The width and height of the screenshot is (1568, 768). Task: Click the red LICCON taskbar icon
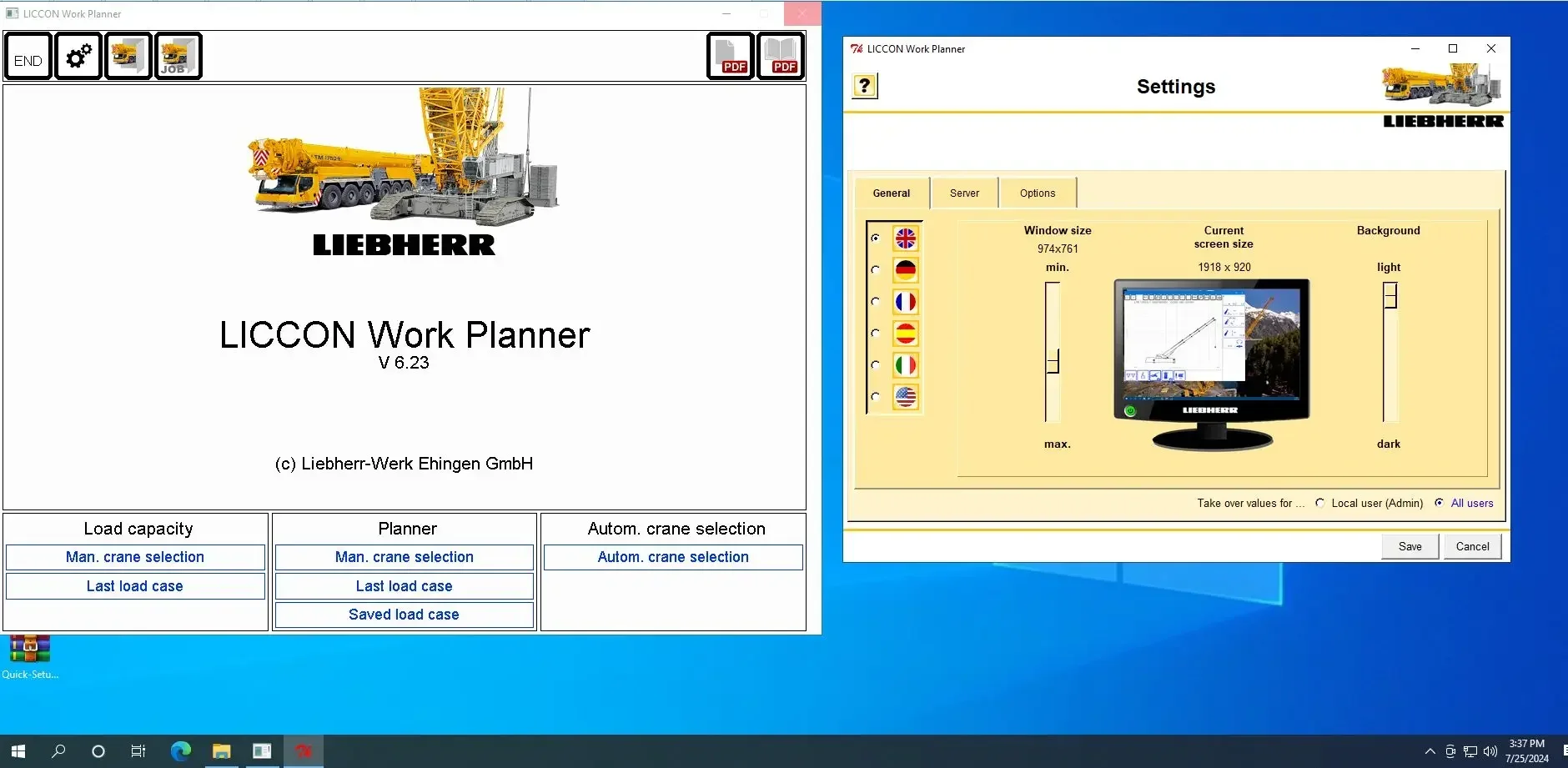(303, 751)
